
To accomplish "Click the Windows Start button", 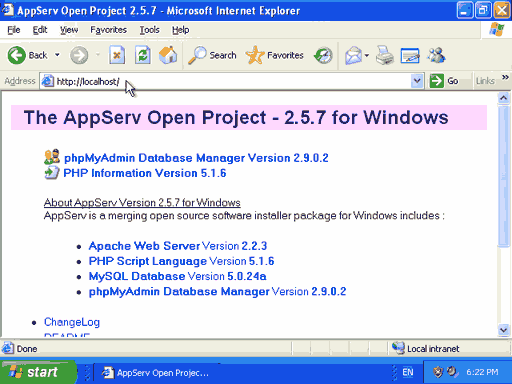I will point(38,372).
